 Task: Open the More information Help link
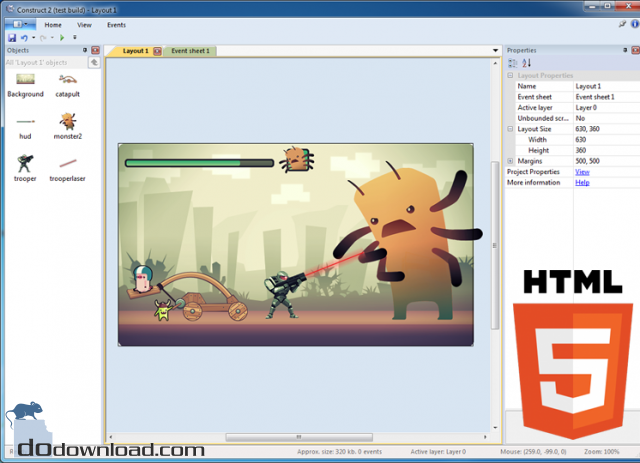coord(582,183)
